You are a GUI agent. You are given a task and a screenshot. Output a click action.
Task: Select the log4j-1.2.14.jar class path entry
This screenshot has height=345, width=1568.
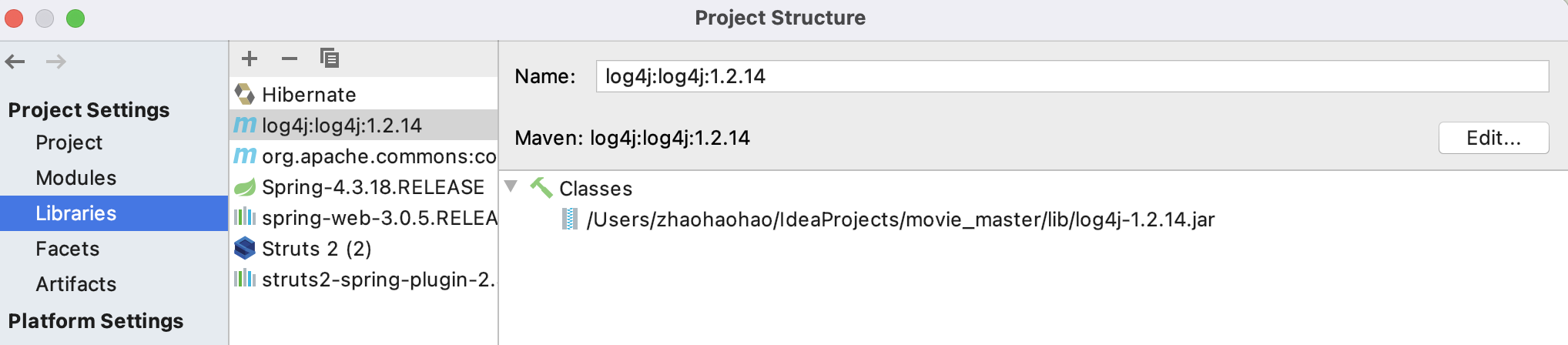(900, 219)
